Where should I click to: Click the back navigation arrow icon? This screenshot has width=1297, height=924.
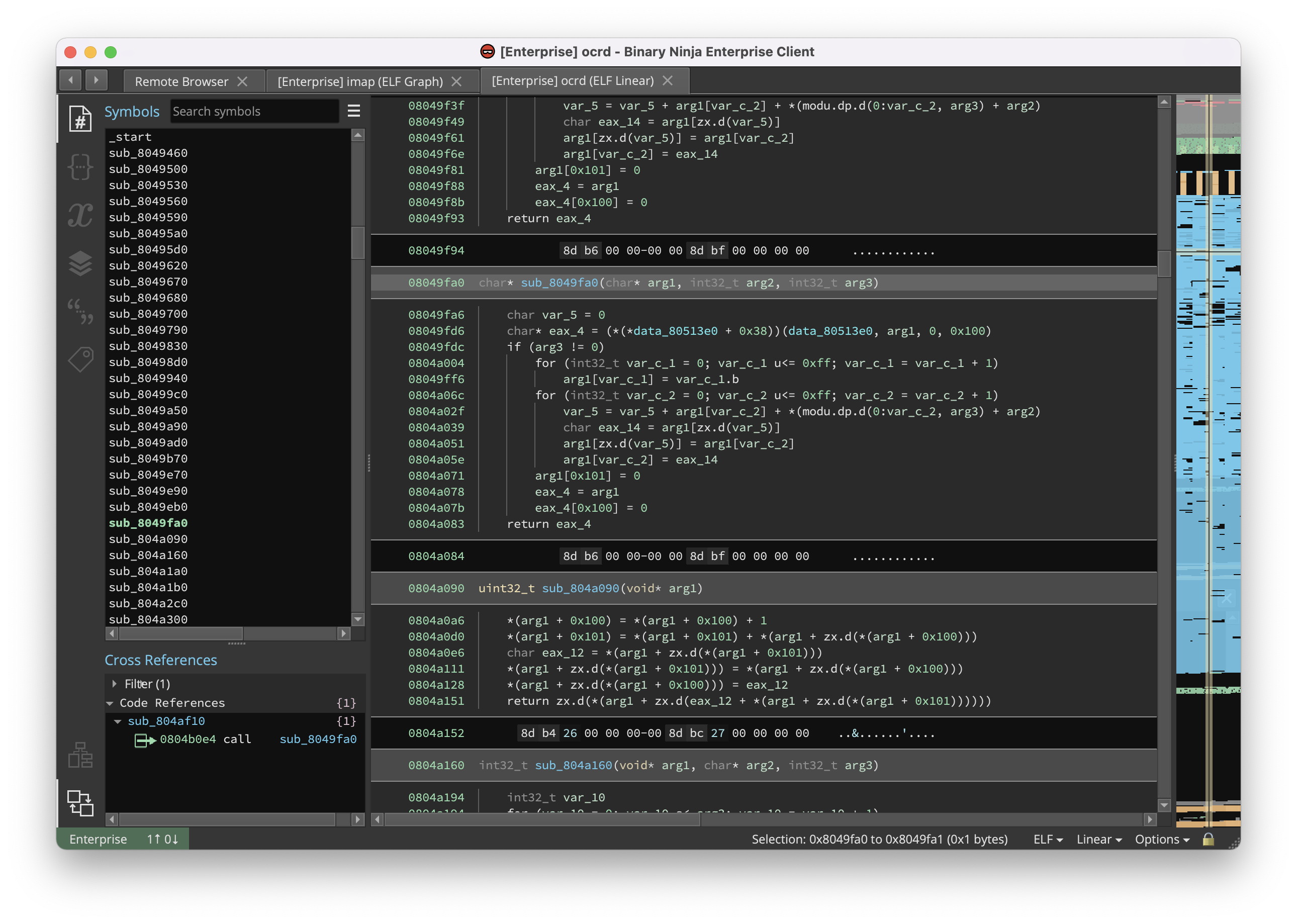(71, 80)
